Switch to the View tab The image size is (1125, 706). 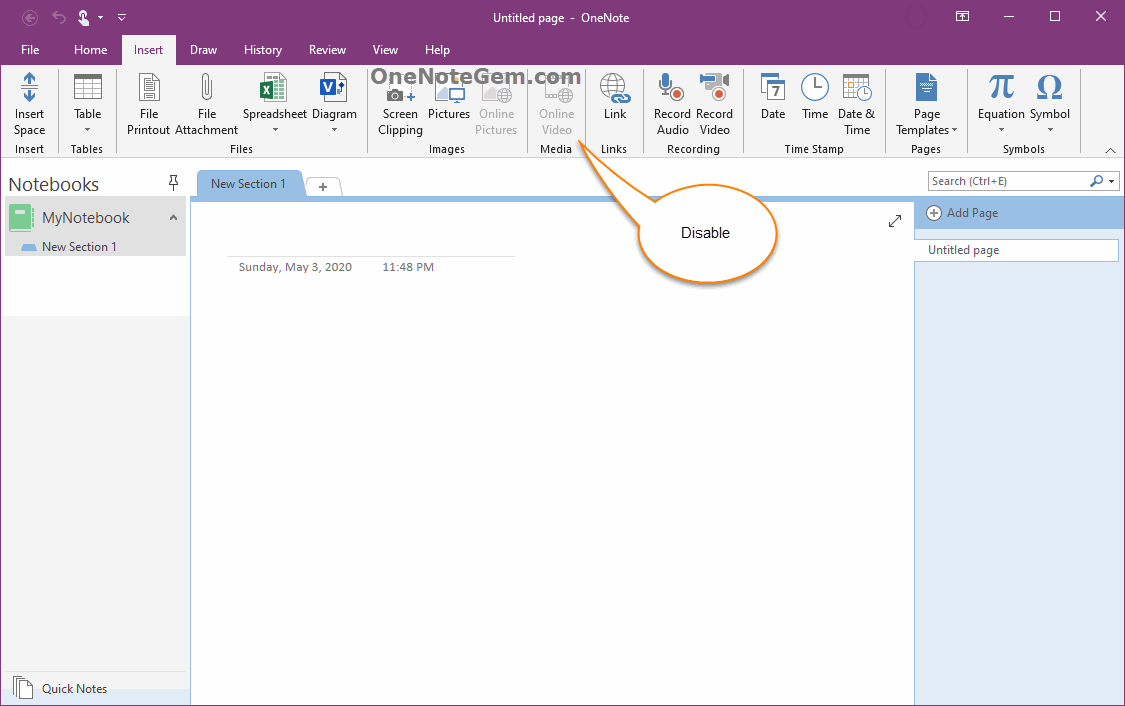coord(385,50)
